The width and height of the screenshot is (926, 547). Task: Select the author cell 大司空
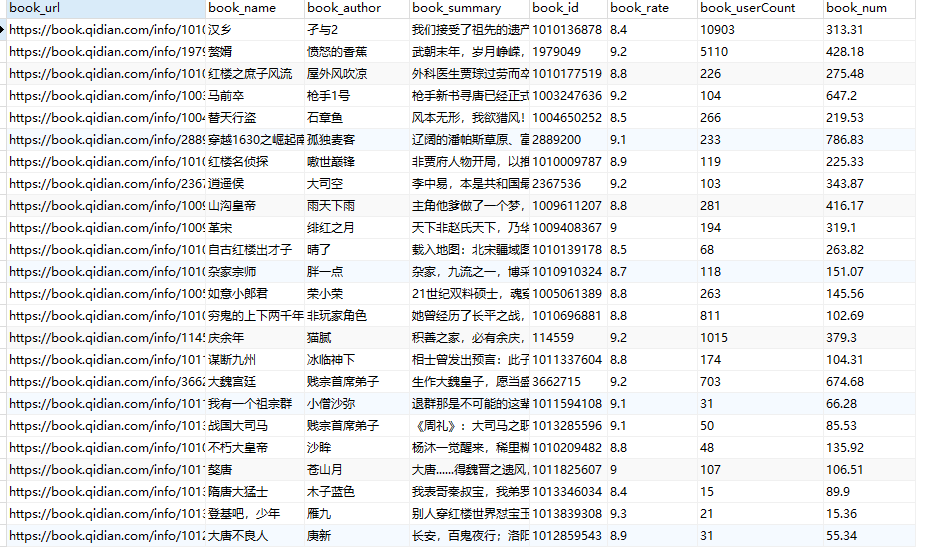357,184
